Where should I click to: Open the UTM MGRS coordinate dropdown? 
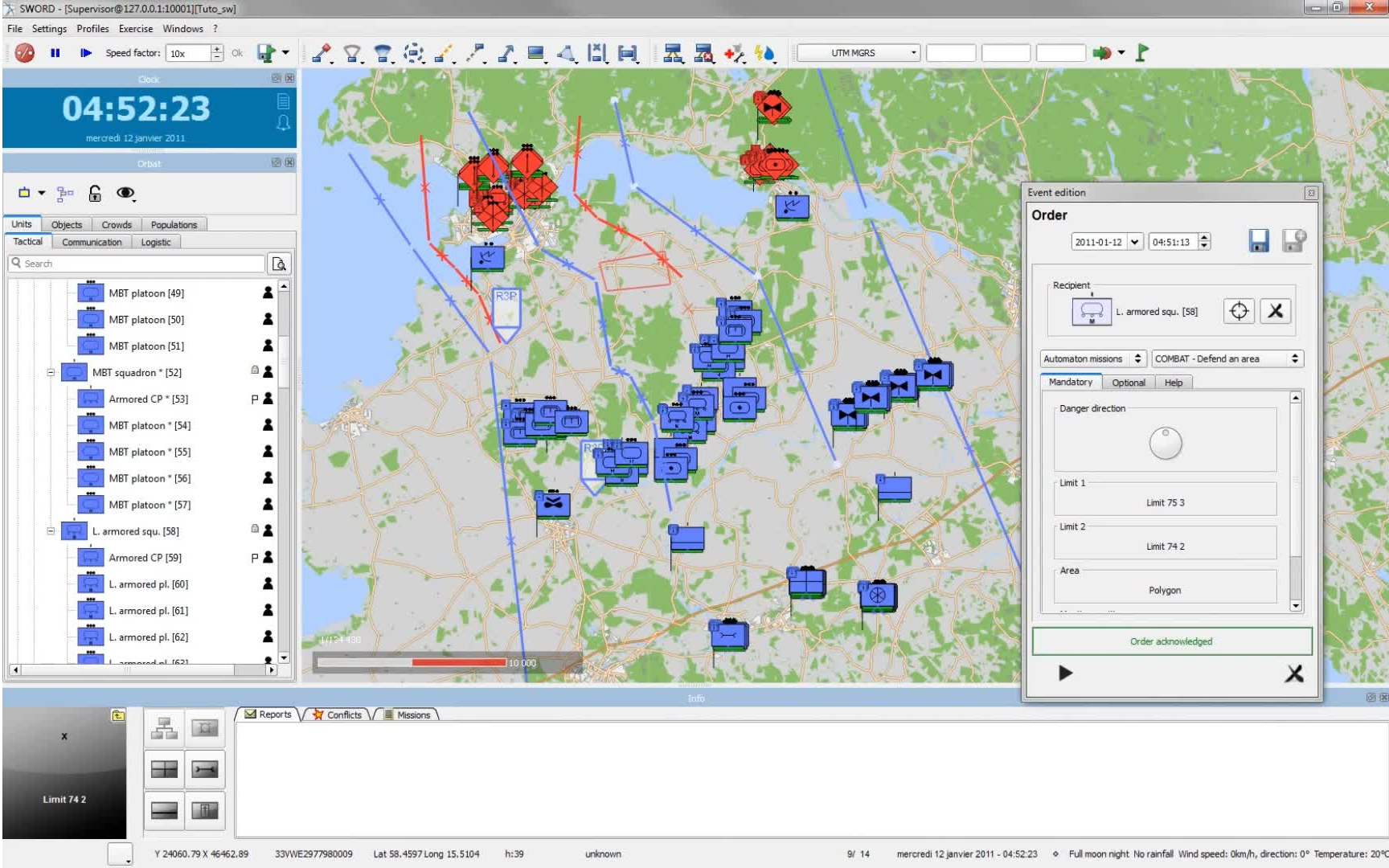[x=858, y=53]
